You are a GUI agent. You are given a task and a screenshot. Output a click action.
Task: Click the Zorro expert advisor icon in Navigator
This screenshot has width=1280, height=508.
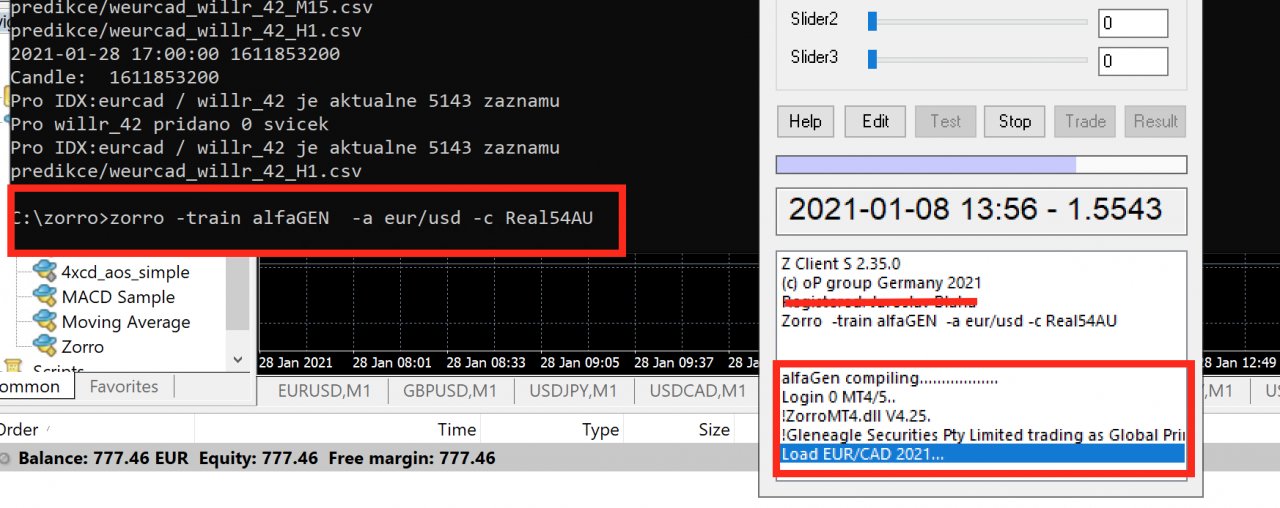[44, 347]
